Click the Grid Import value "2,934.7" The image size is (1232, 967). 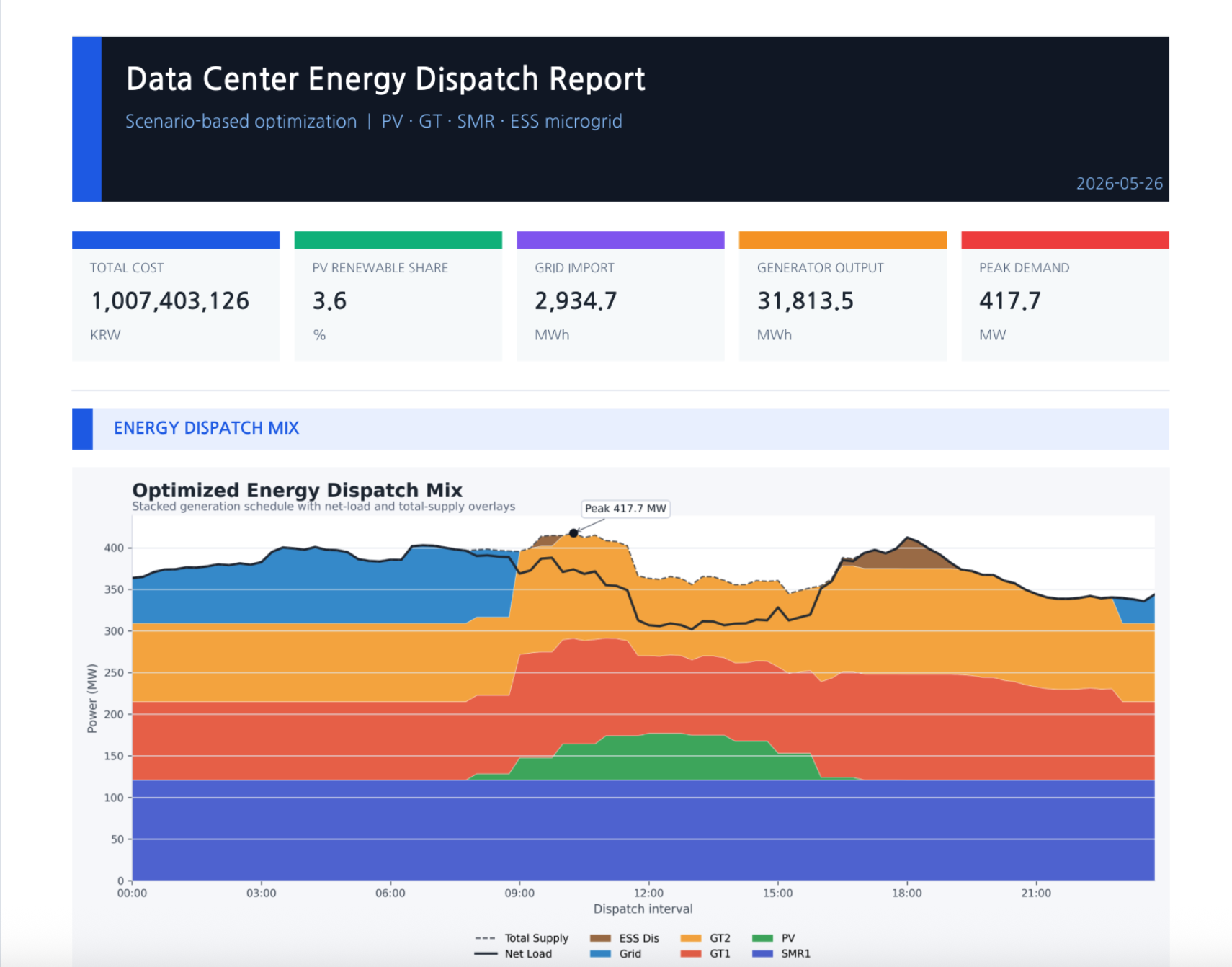576,301
